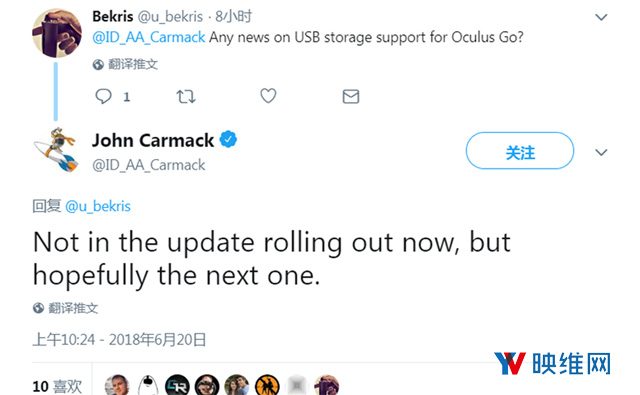This screenshot has width=640, height=395.
Task: Click the tweet timestamp 上午10:24 - 2018年6月20日
Action: [119, 340]
